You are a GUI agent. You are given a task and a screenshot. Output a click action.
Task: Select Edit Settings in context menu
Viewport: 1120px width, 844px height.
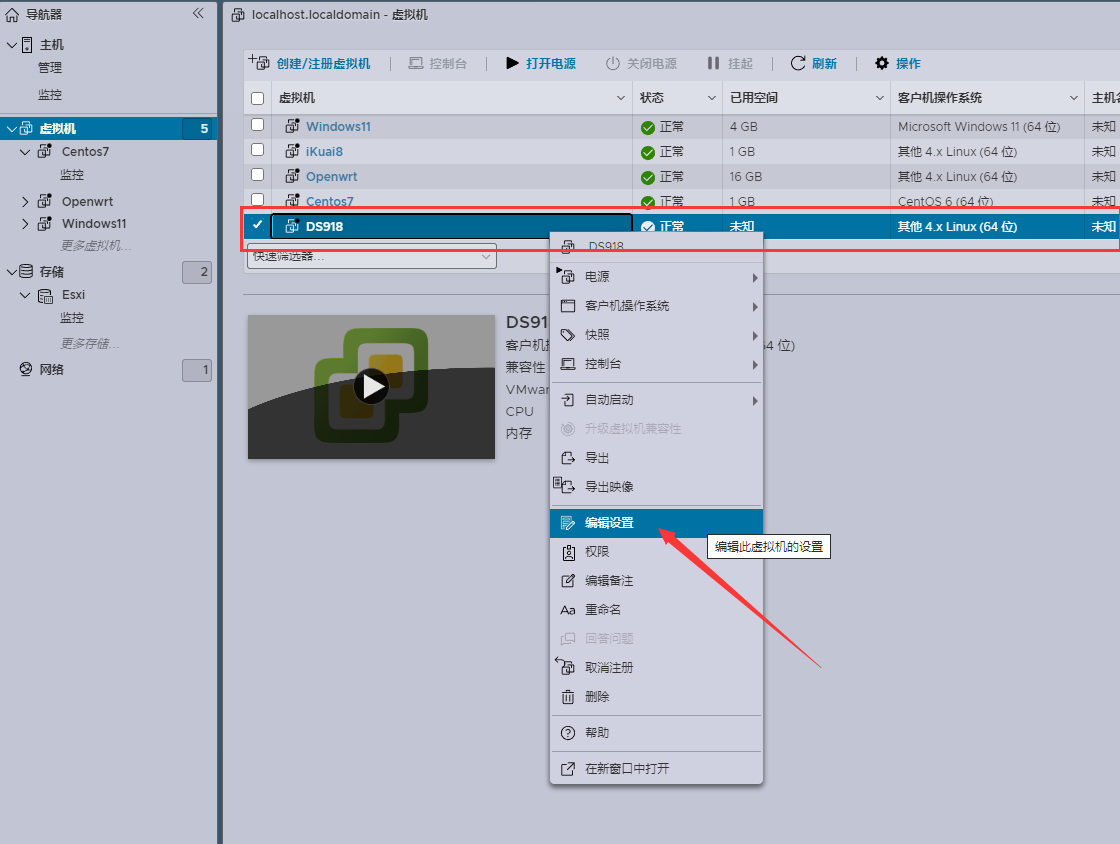pyautogui.click(x=609, y=523)
